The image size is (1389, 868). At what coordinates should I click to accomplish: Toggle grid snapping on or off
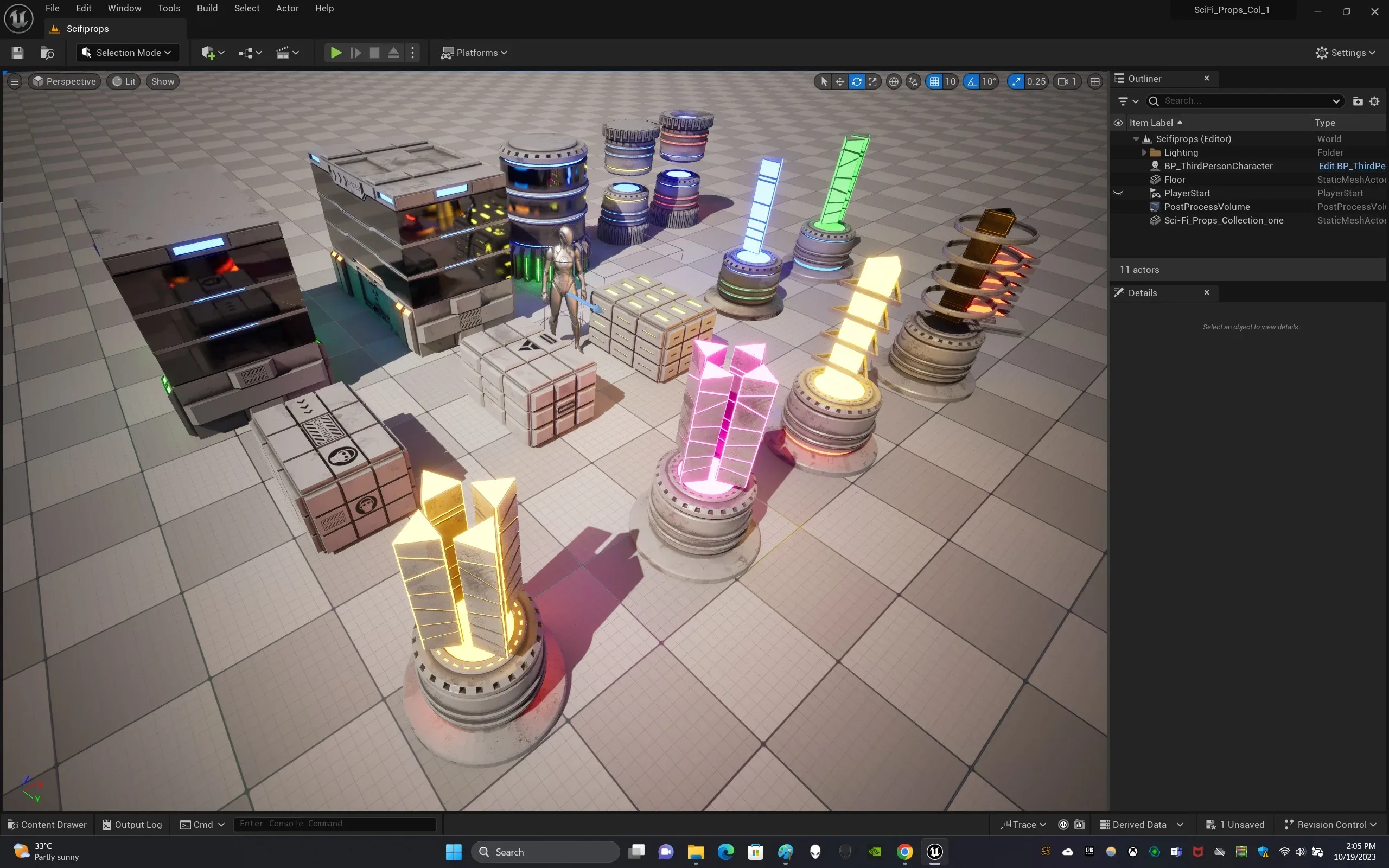click(x=934, y=81)
